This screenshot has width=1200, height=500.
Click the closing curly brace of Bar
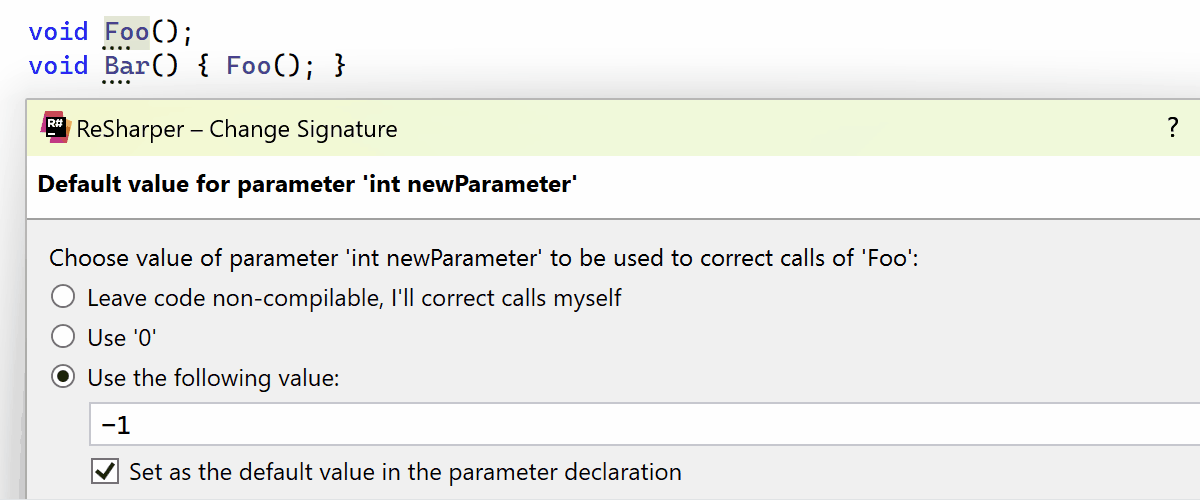pos(339,66)
